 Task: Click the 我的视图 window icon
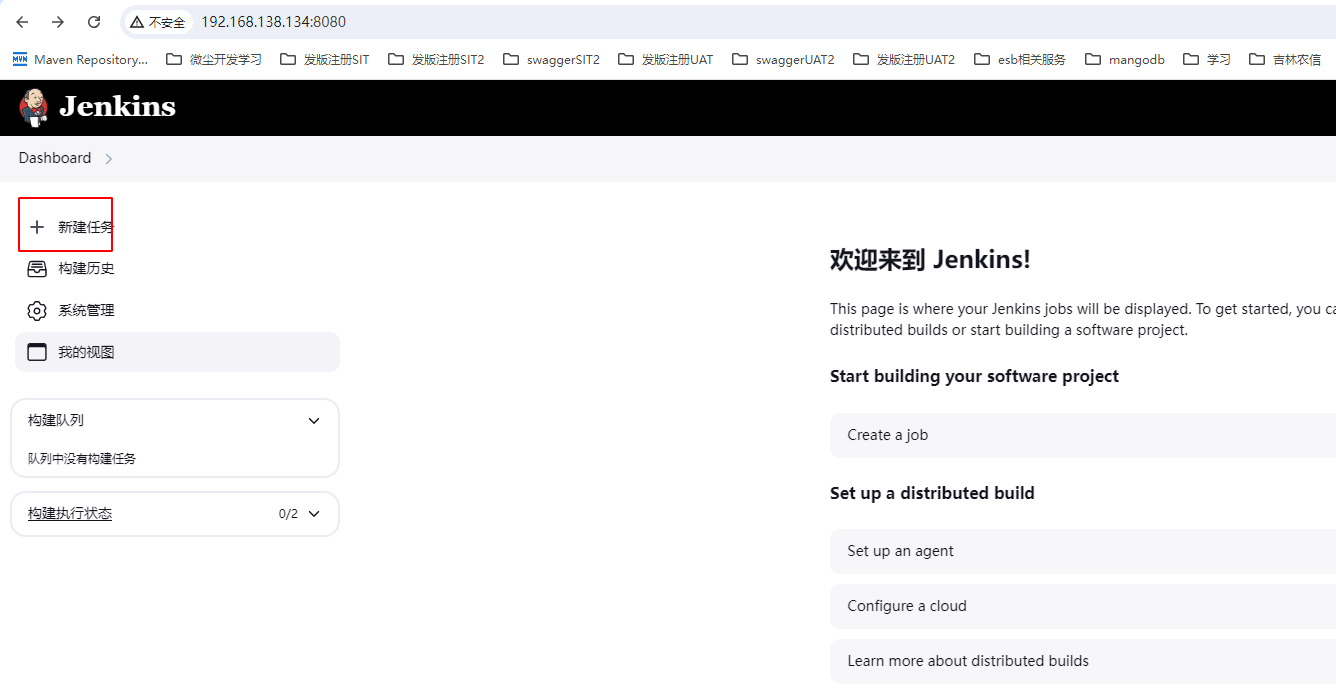[37, 352]
